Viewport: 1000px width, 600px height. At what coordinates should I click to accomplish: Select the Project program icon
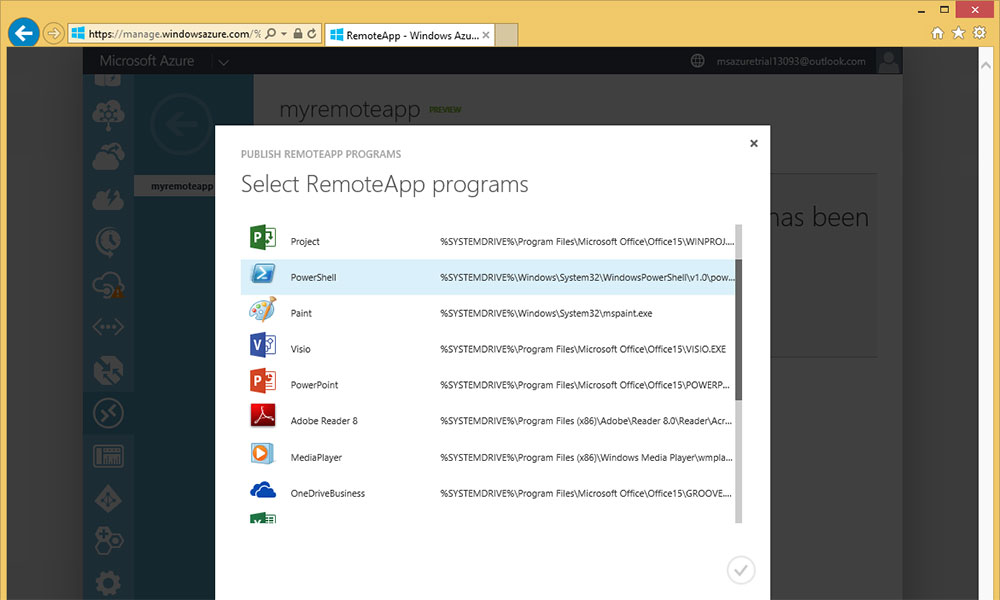(x=263, y=237)
